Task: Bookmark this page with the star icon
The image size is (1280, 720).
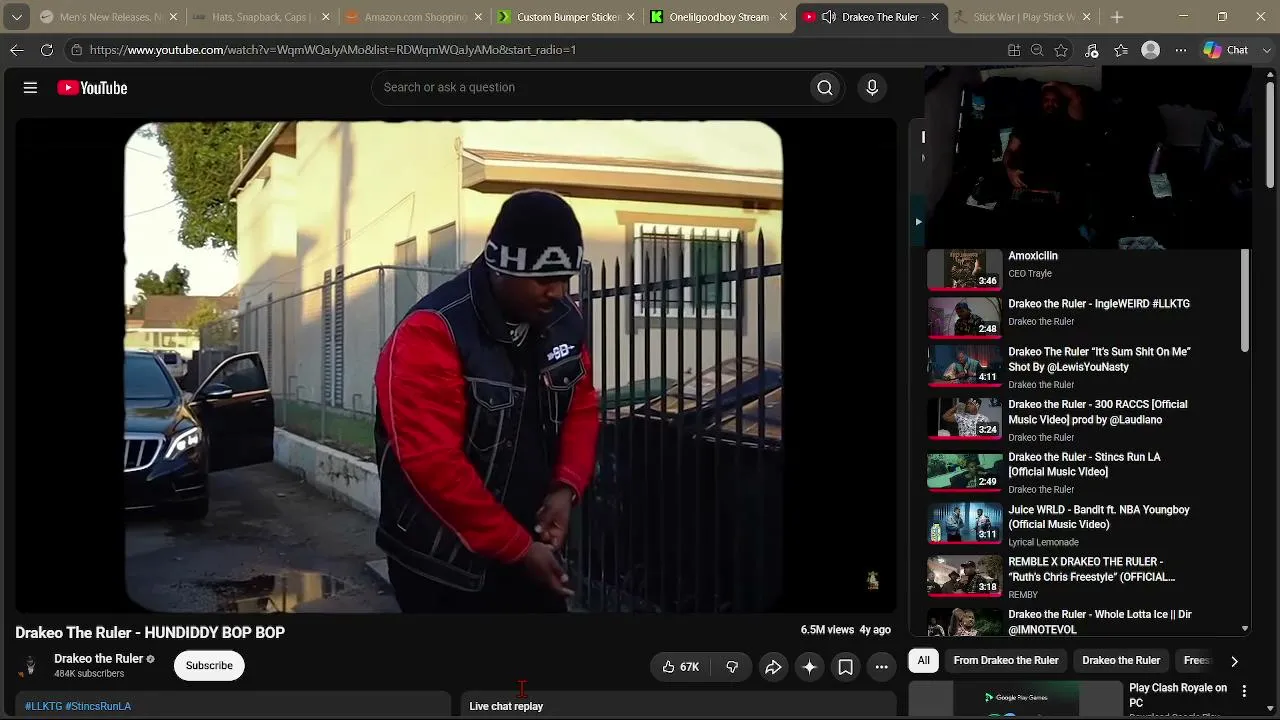Action: click(x=1061, y=50)
